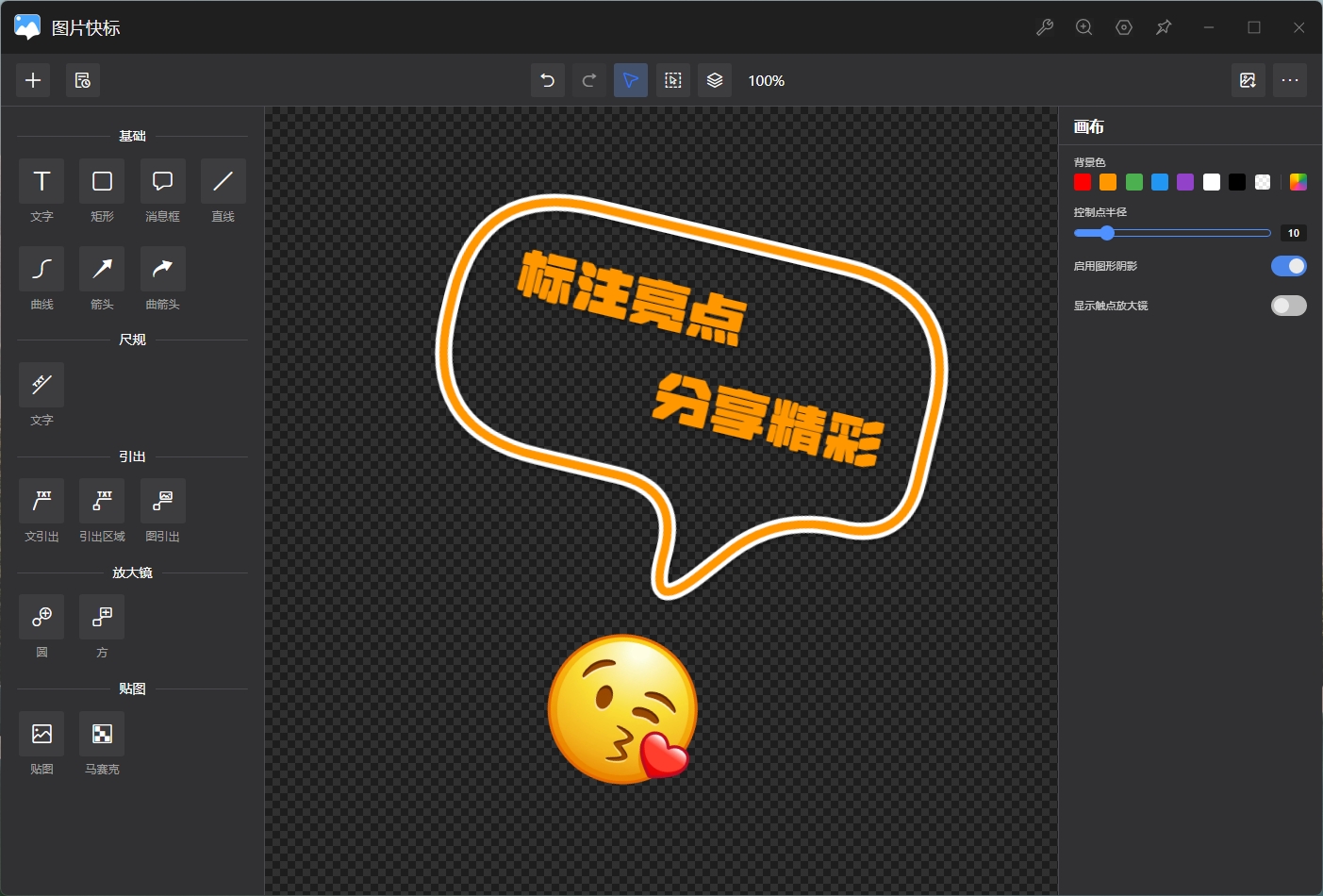
Task: Export the image with the picture icon
Action: point(1249,80)
